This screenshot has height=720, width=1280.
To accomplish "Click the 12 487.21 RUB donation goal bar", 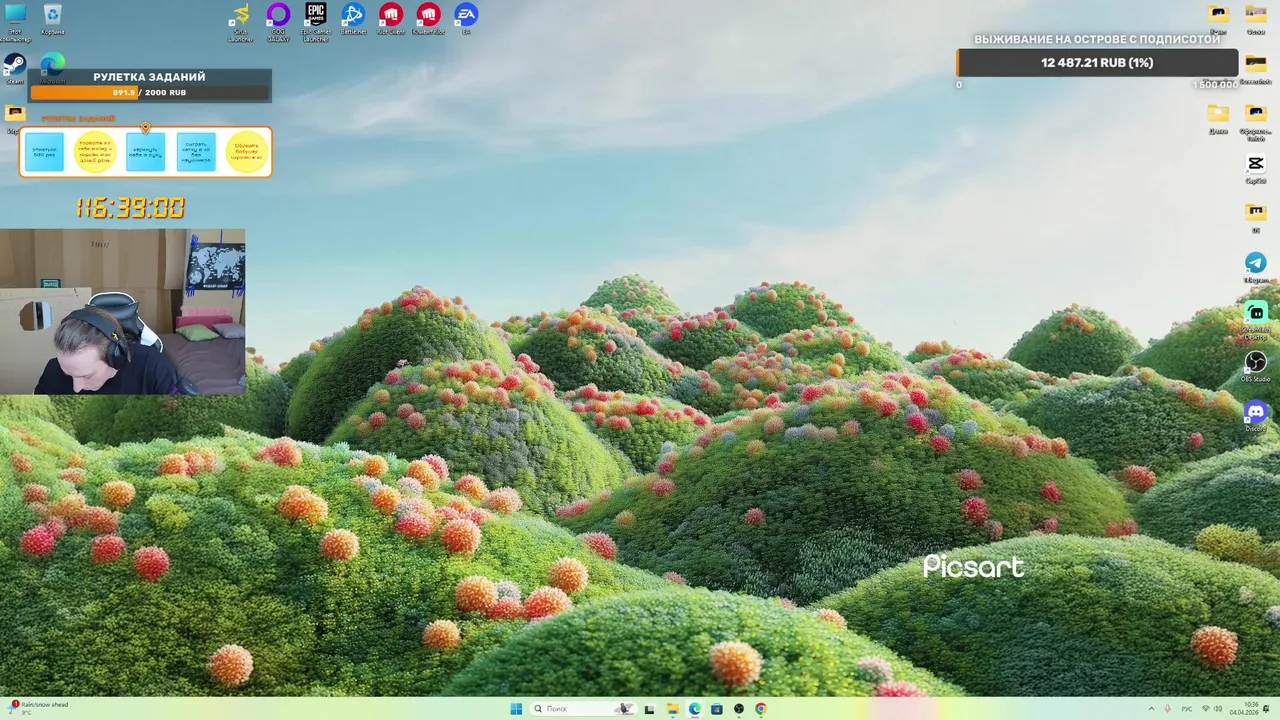I will click(x=1097, y=62).
